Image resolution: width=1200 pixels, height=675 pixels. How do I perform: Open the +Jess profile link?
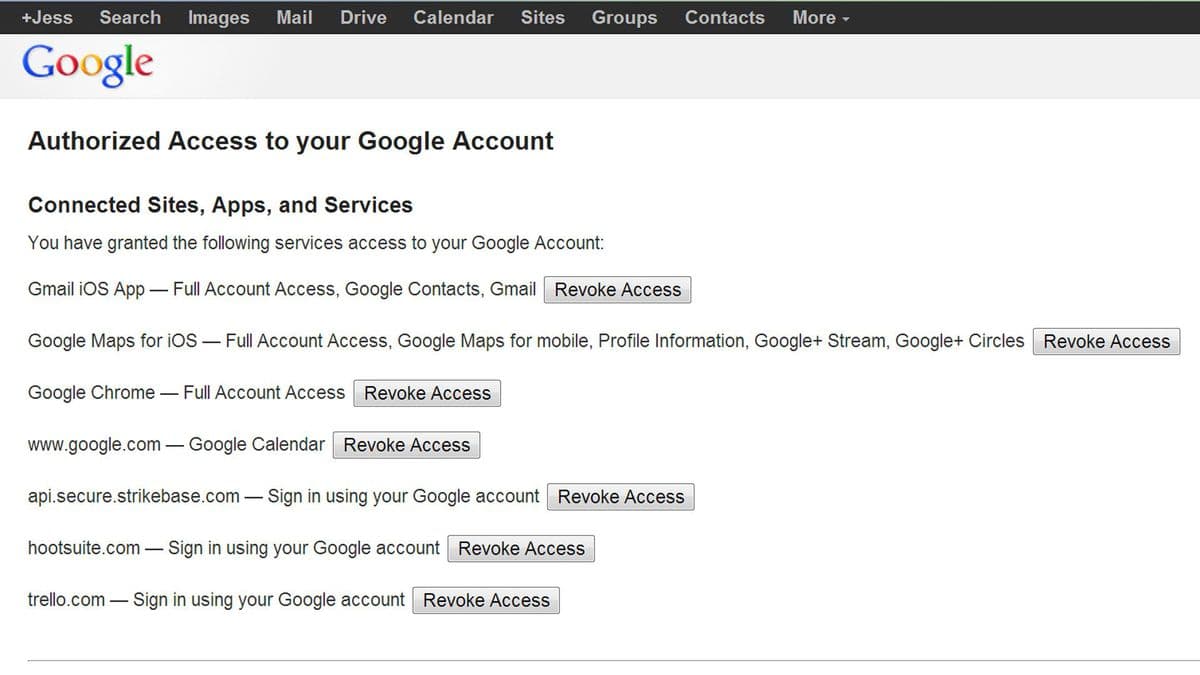pos(47,17)
